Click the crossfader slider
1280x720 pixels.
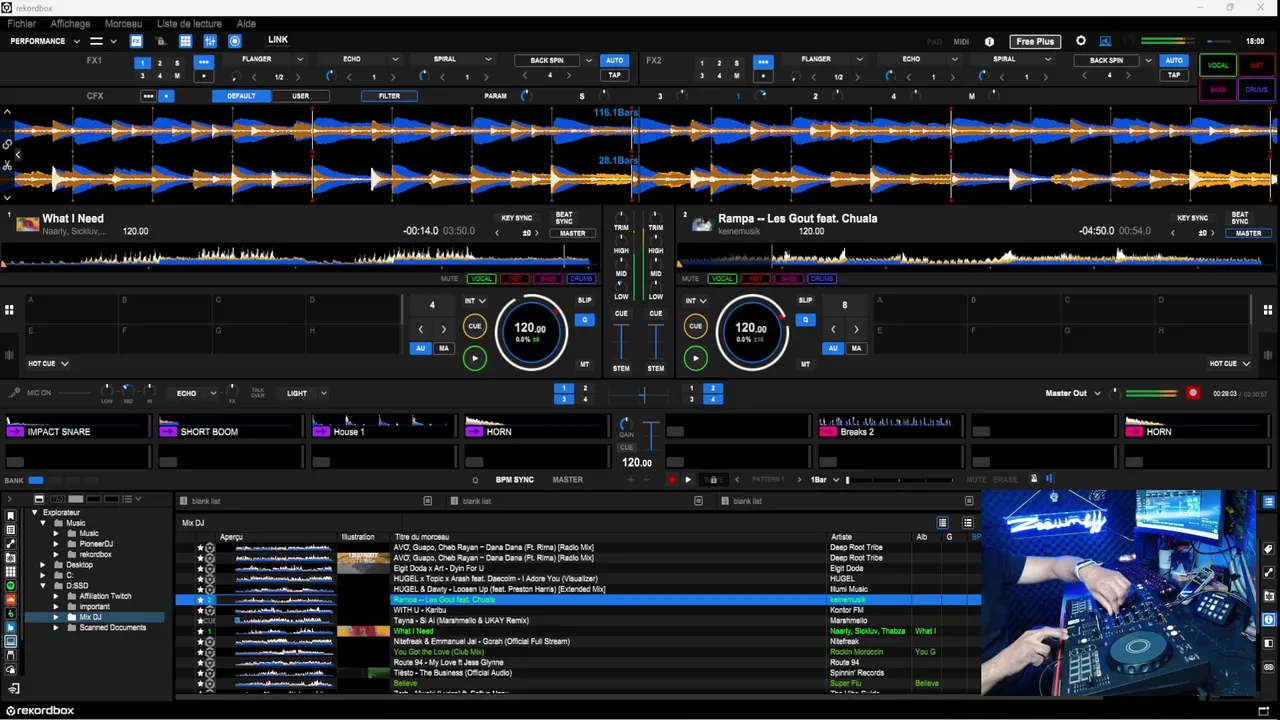(x=642, y=396)
